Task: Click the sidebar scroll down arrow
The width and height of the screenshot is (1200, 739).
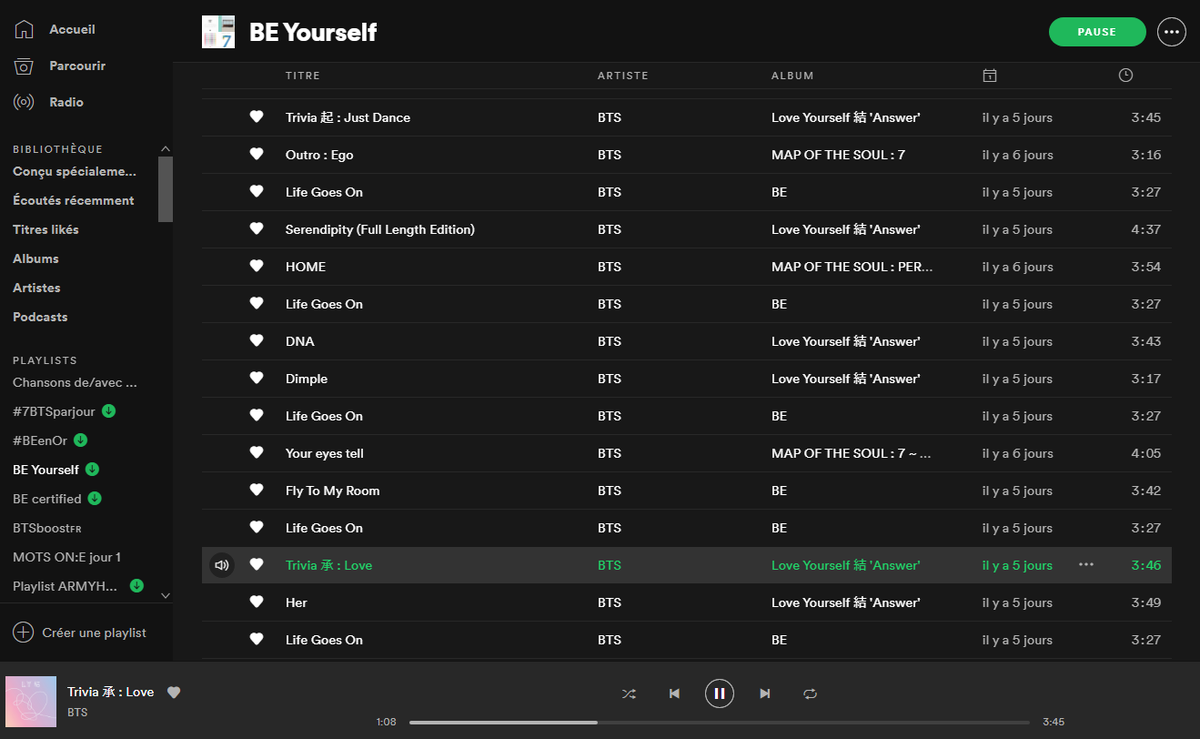Action: [x=165, y=596]
